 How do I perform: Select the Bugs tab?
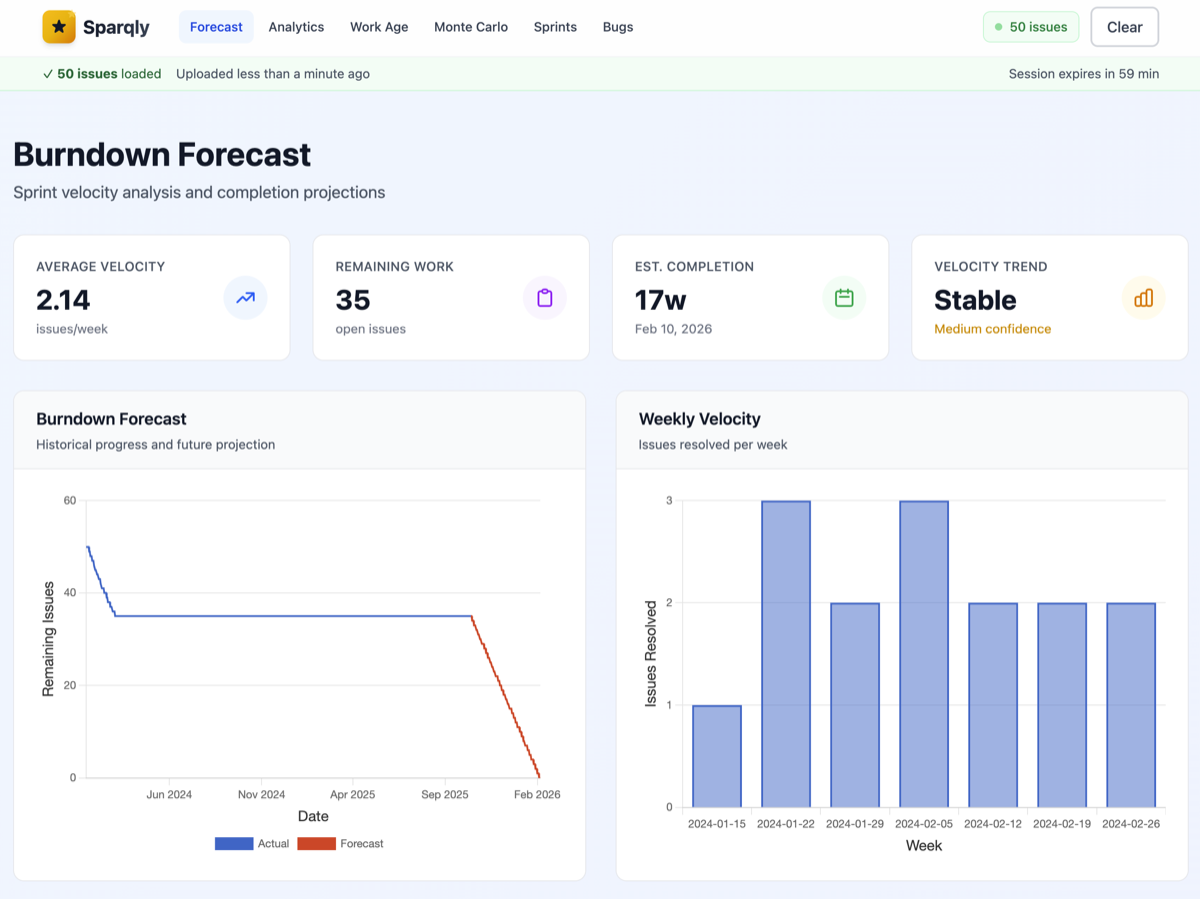(618, 27)
